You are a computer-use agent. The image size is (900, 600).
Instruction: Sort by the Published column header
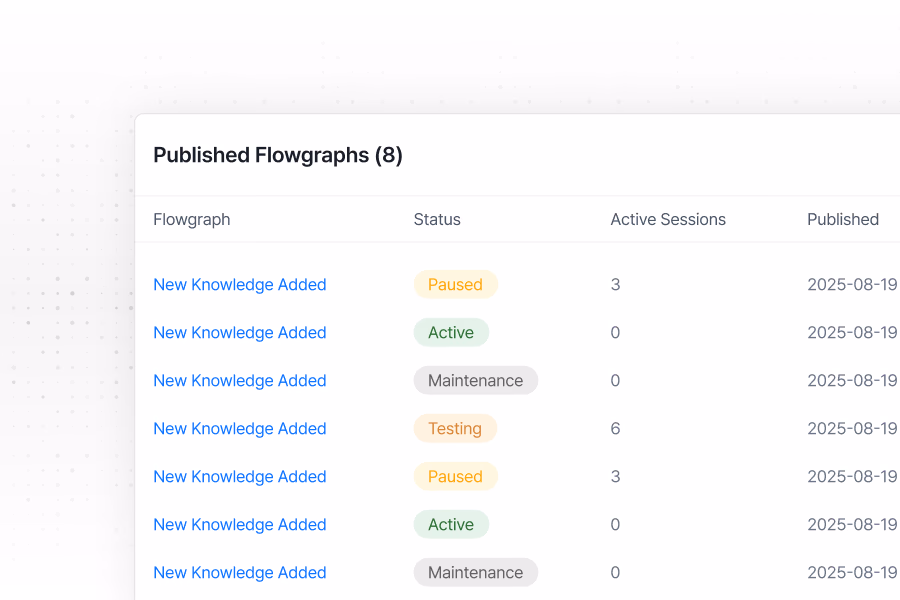point(843,220)
